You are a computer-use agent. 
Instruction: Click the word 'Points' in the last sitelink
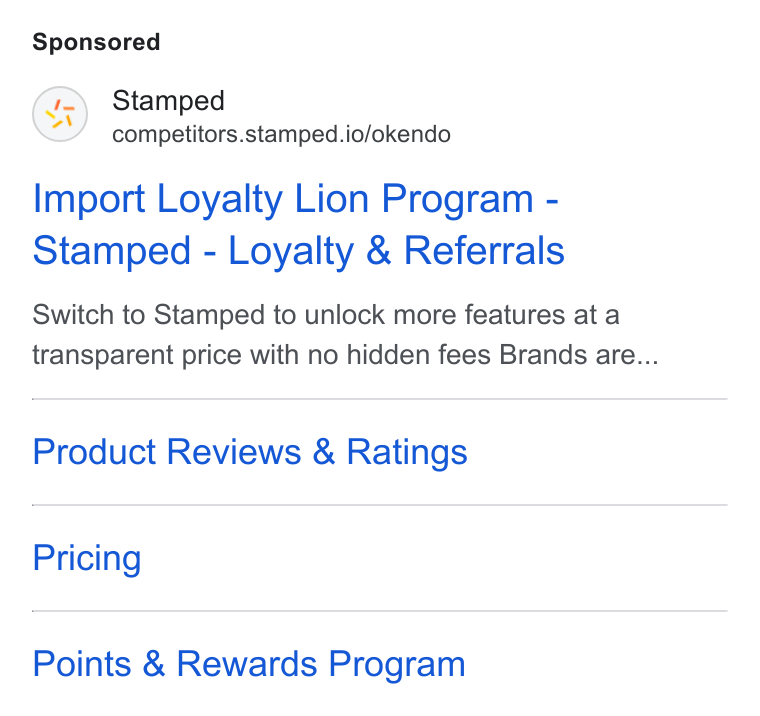(x=82, y=664)
